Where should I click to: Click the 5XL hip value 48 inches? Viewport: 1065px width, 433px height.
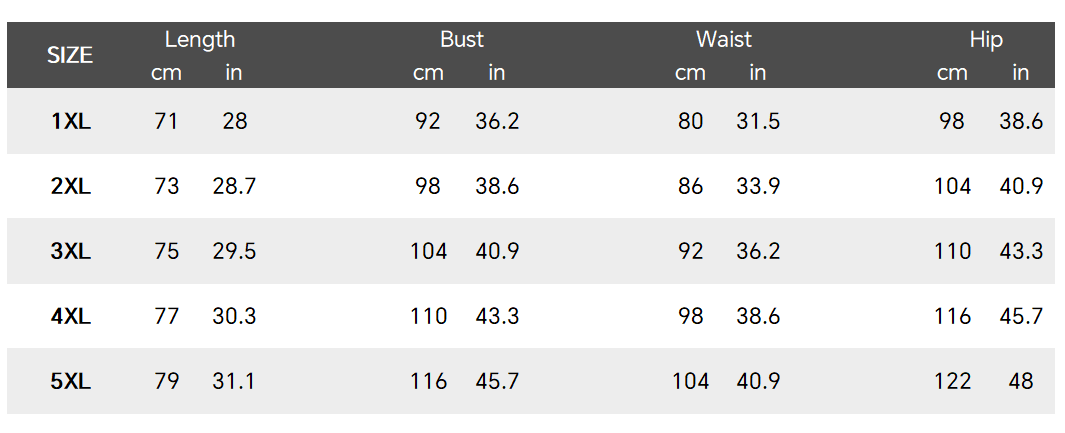tap(1021, 381)
